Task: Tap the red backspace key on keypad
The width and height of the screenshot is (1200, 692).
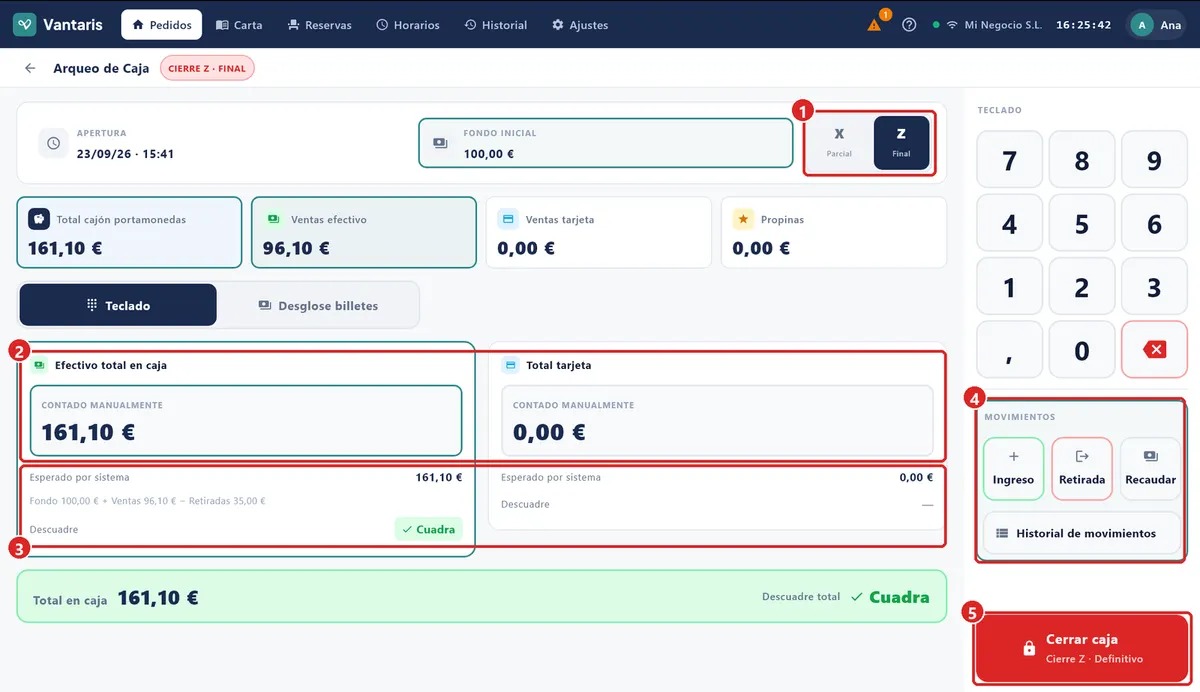Action: tap(1154, 349)
